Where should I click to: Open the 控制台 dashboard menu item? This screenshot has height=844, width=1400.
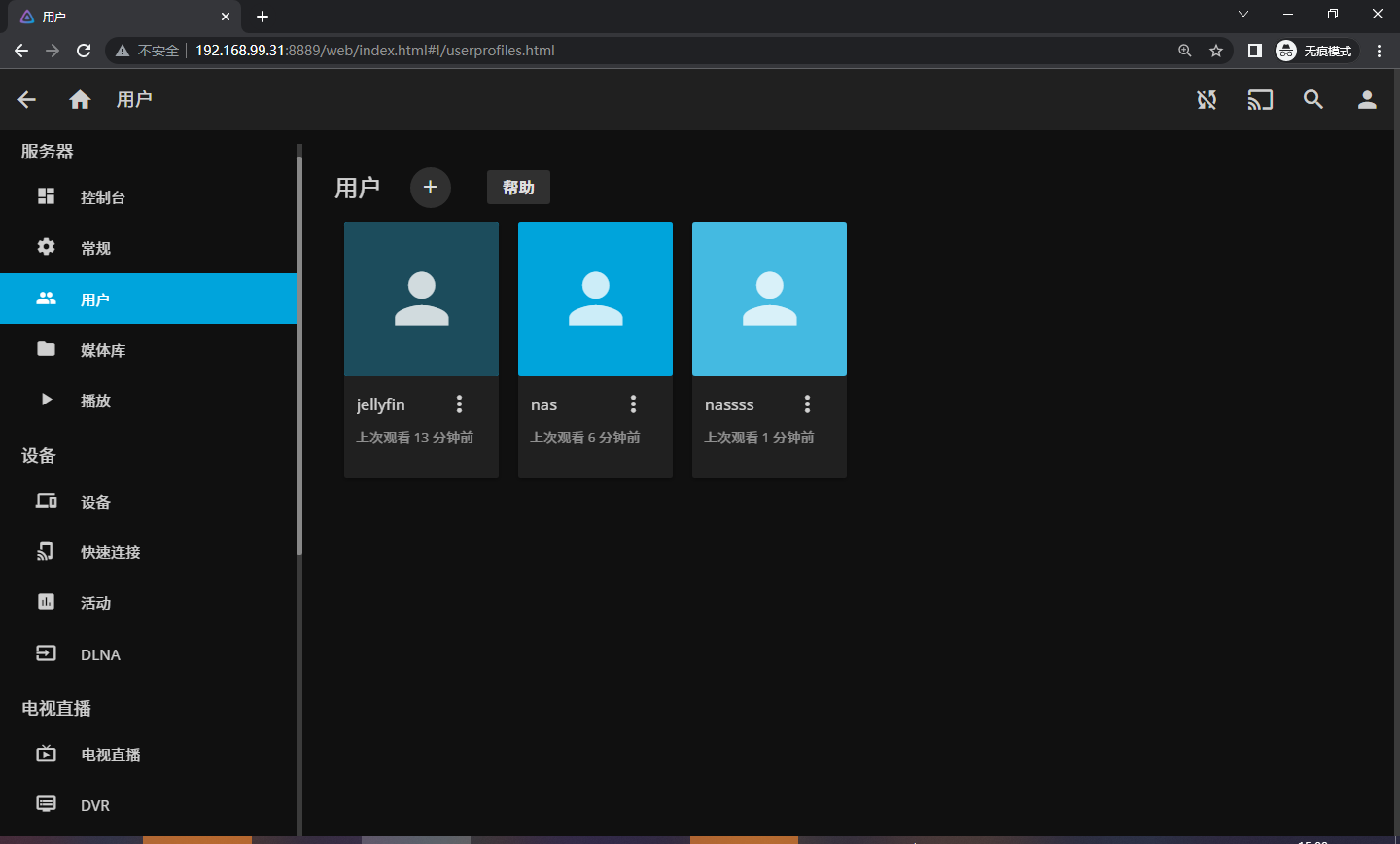click(x=102, y=197)
